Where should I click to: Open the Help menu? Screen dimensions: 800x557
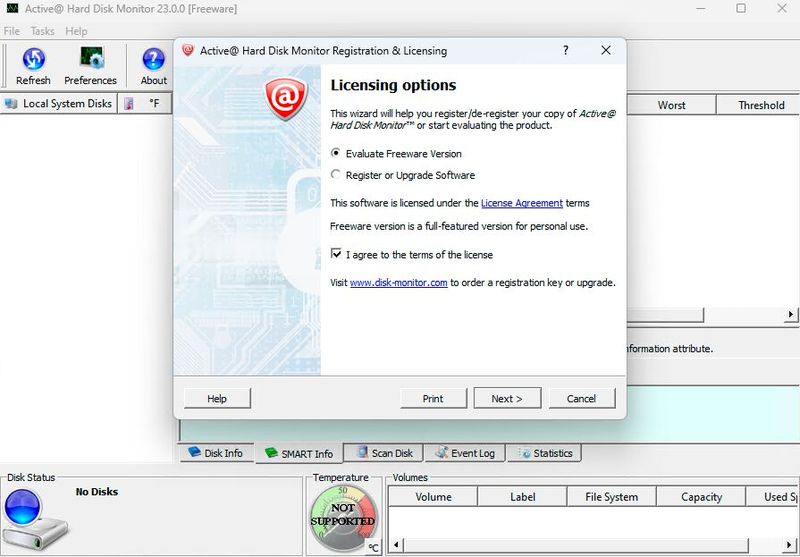(x=76, y=31)
